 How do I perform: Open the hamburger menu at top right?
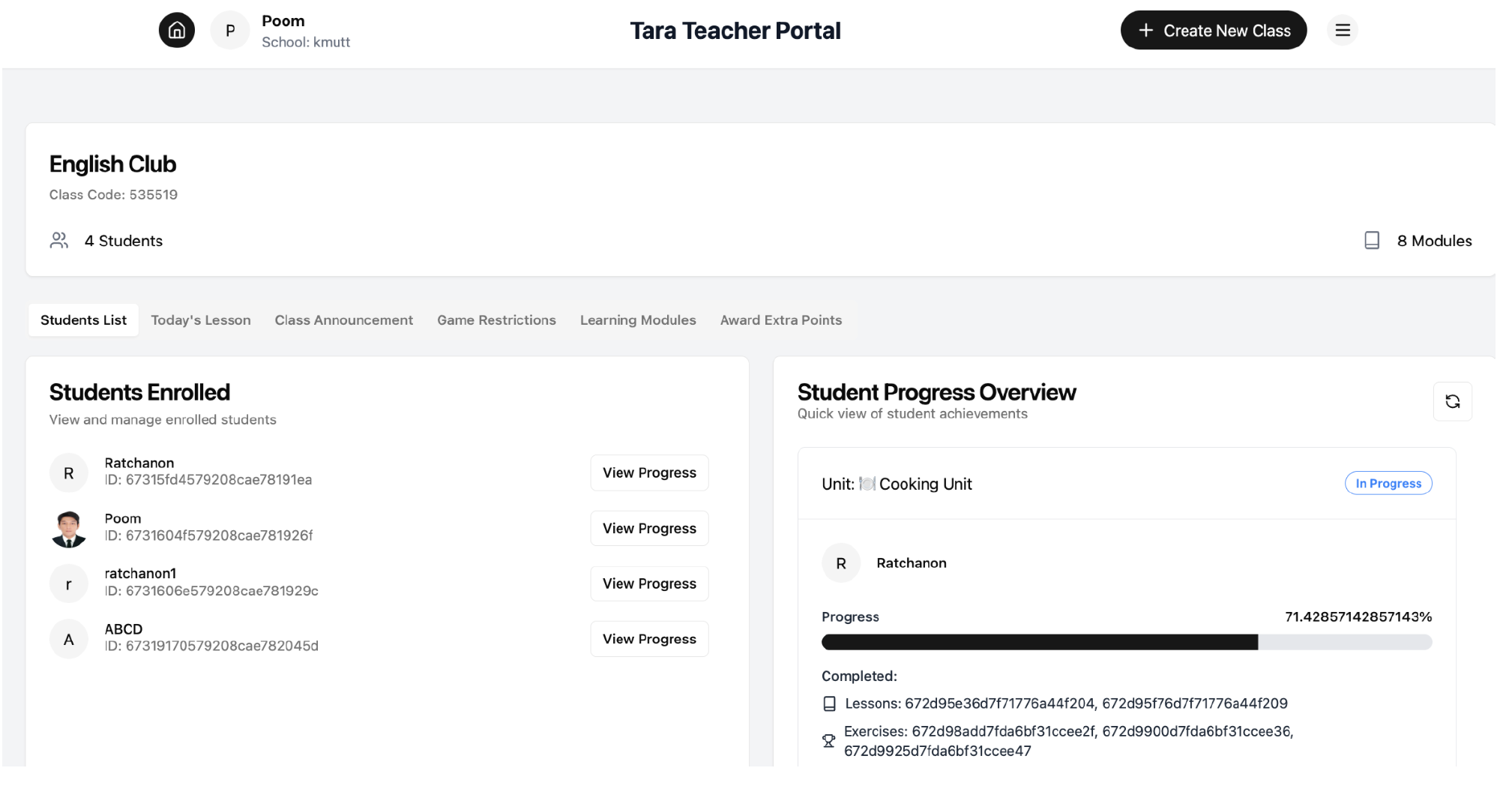pos(1342,30)
